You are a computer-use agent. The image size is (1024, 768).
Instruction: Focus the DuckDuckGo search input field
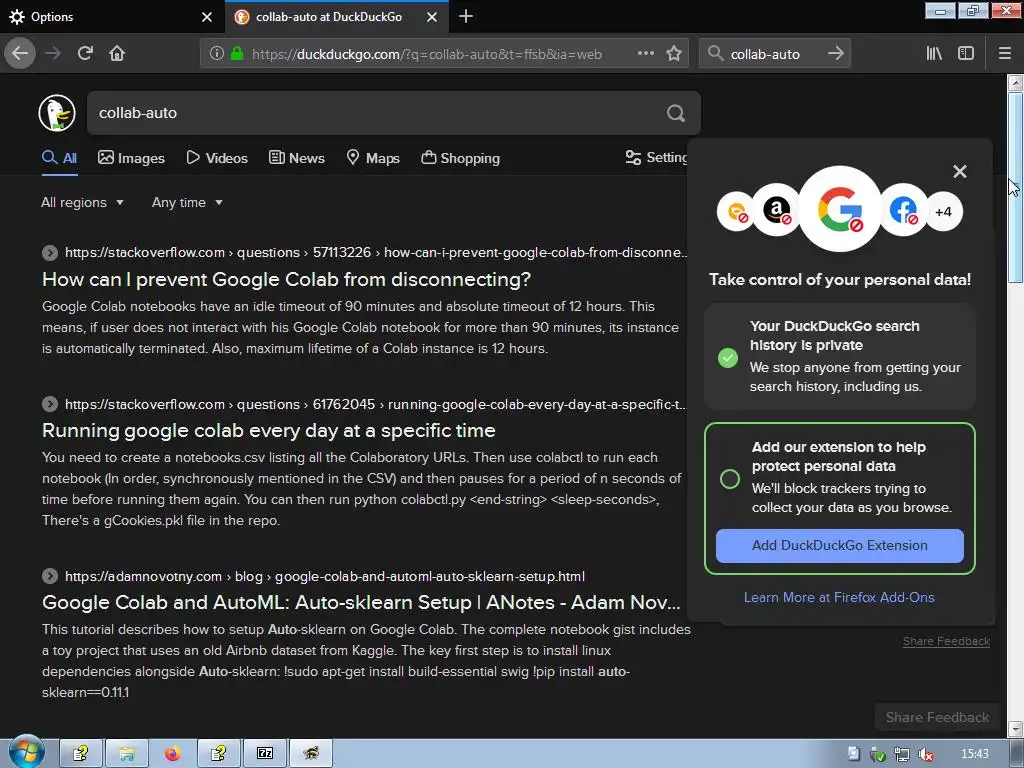point(376,113)
